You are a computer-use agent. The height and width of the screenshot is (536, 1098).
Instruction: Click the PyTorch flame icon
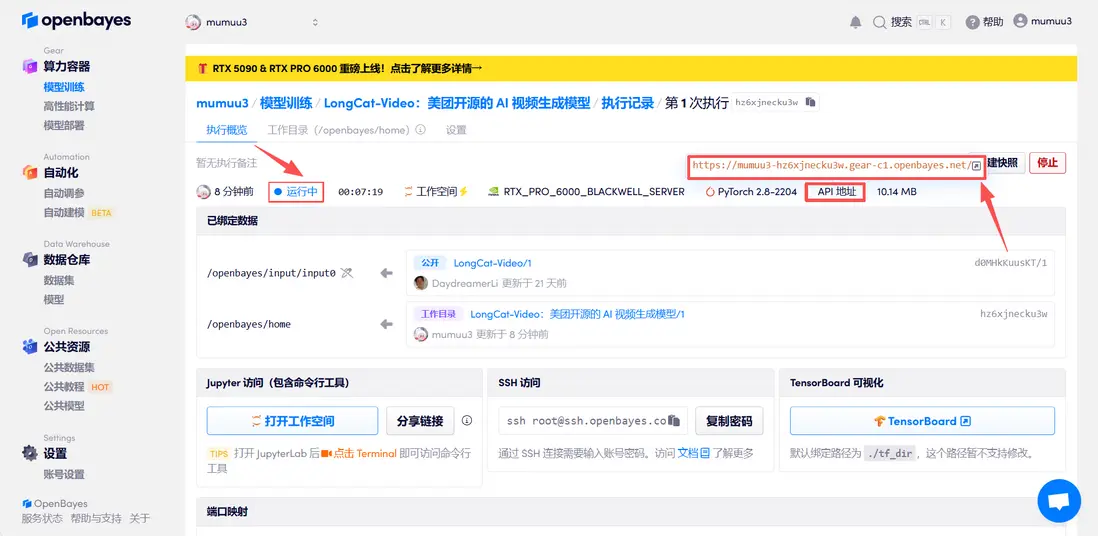(711, 191)
